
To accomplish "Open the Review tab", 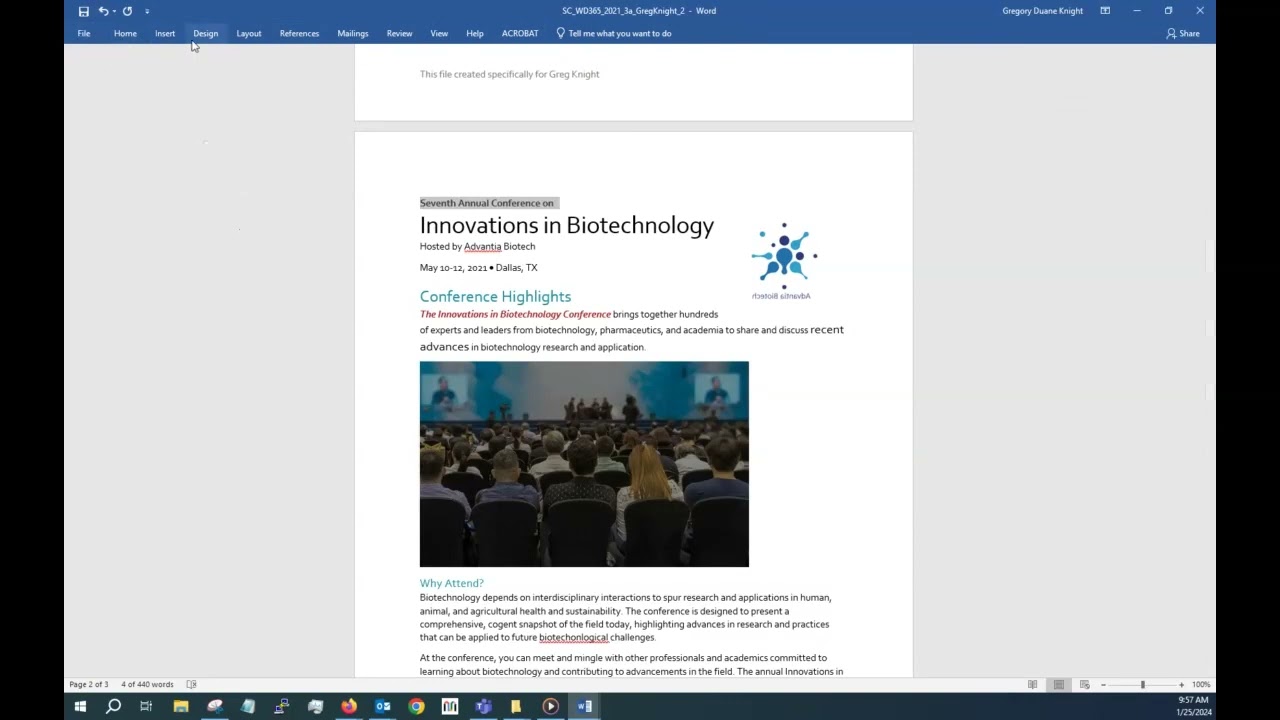I will tap(399, 33).
